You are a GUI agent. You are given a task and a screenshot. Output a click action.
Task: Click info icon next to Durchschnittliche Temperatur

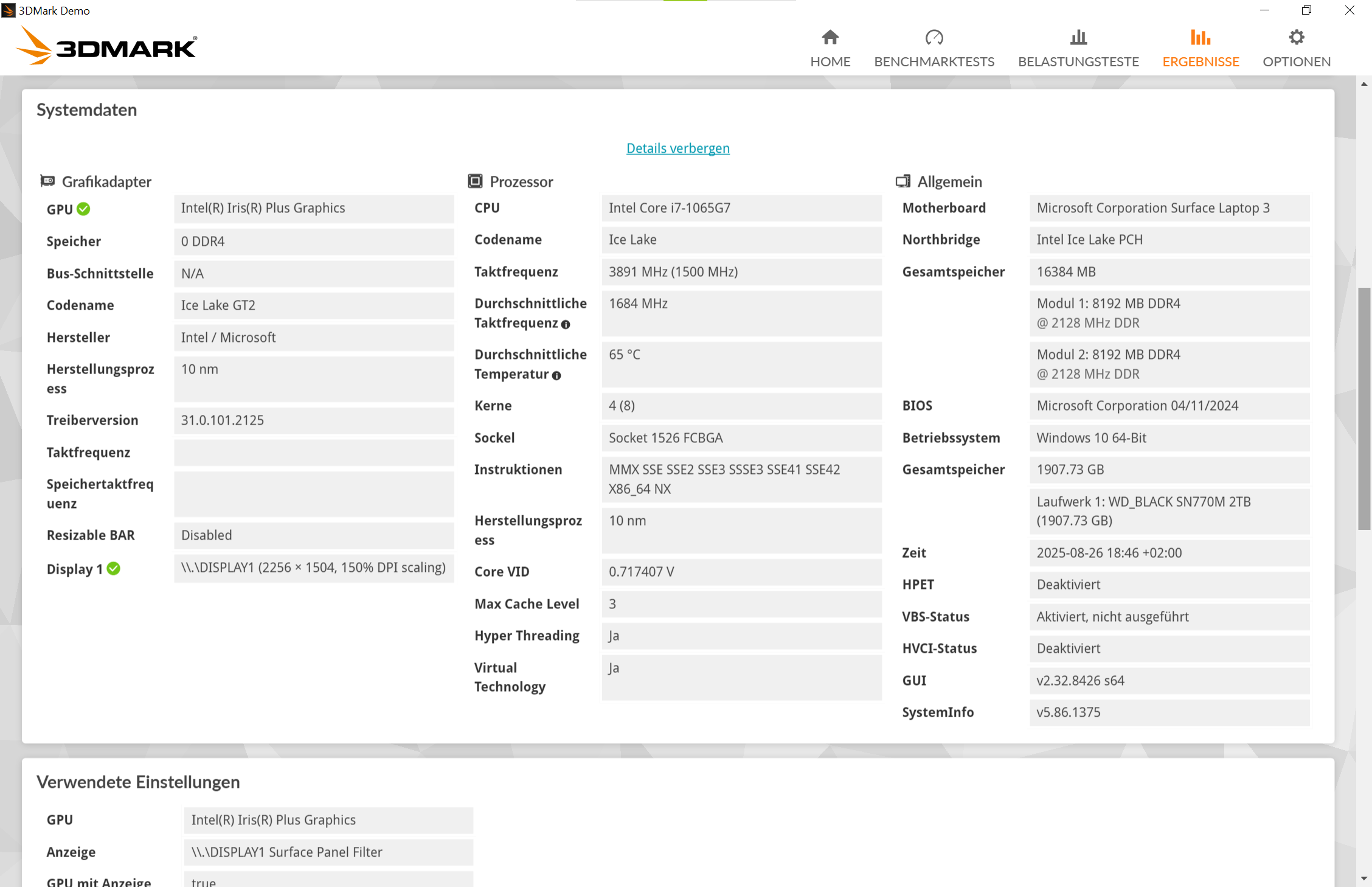click(556, 376)
